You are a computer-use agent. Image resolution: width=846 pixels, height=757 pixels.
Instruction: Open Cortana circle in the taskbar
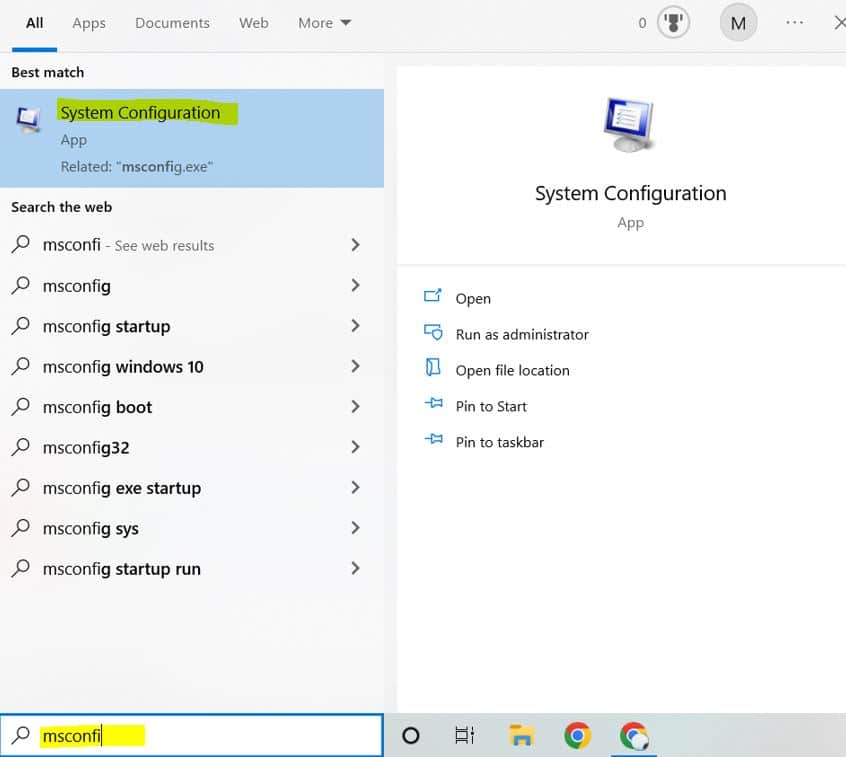coord(411,735)
